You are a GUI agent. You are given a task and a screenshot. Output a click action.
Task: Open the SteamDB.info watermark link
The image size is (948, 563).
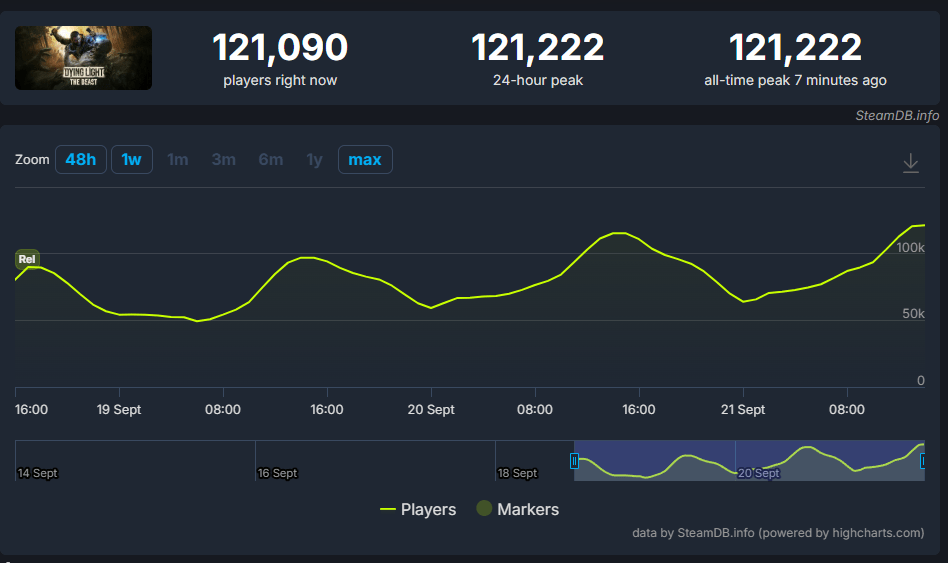[897, 116]
